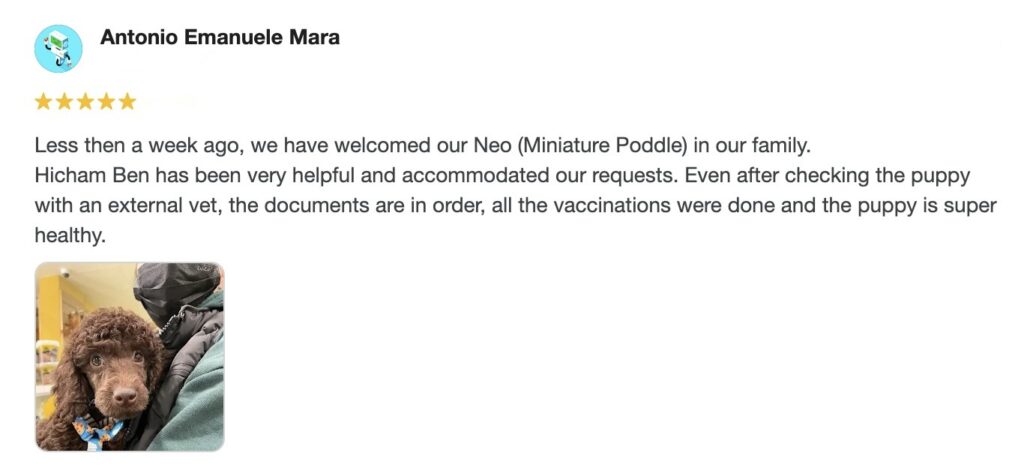Image resolution: width=1024 pixels, height=471 pixels.
Task: Click the first gold rating star
Action: point(43,101)
